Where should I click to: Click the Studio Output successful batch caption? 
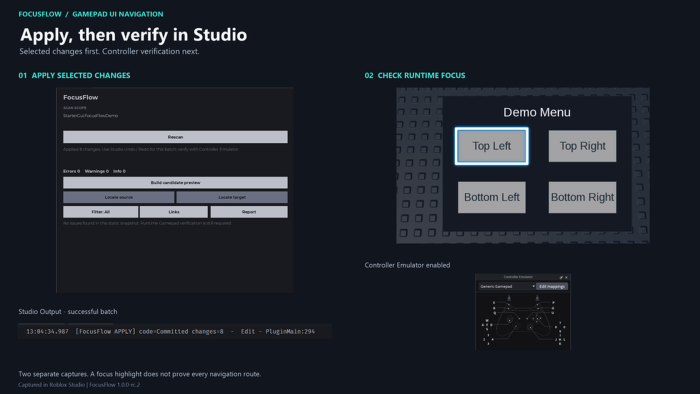(68, 311)
